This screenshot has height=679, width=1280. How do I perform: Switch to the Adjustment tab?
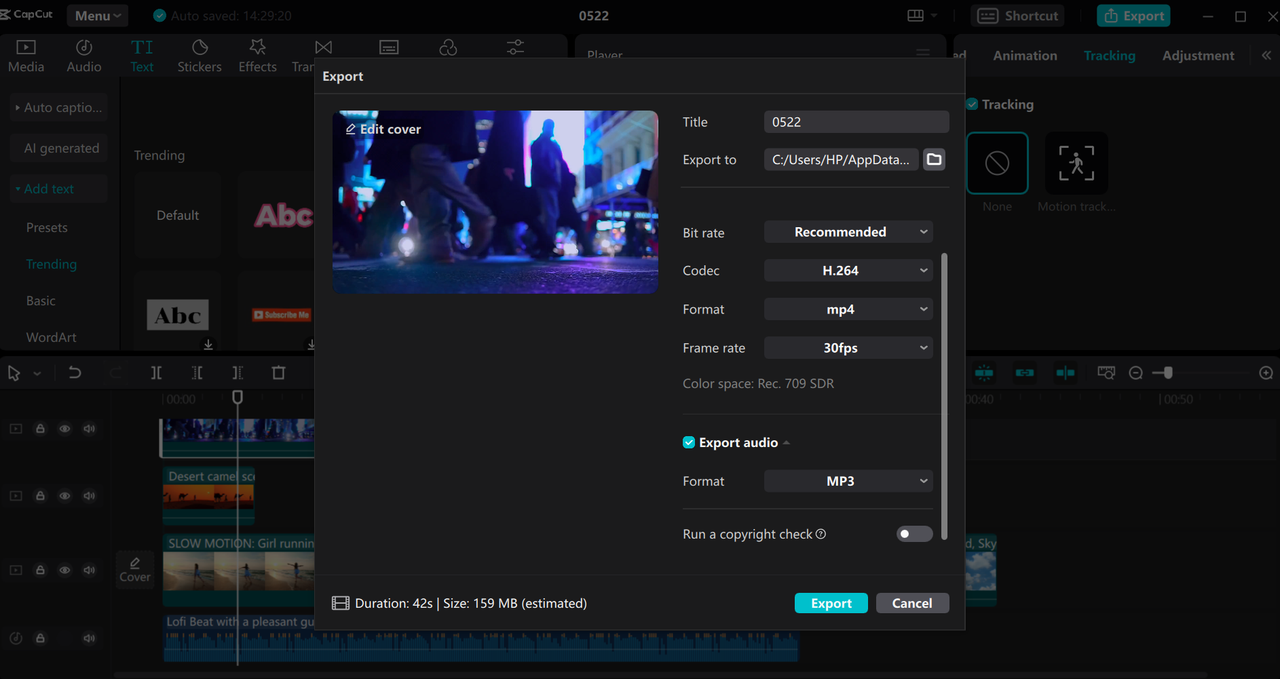tap(1198, 56)
